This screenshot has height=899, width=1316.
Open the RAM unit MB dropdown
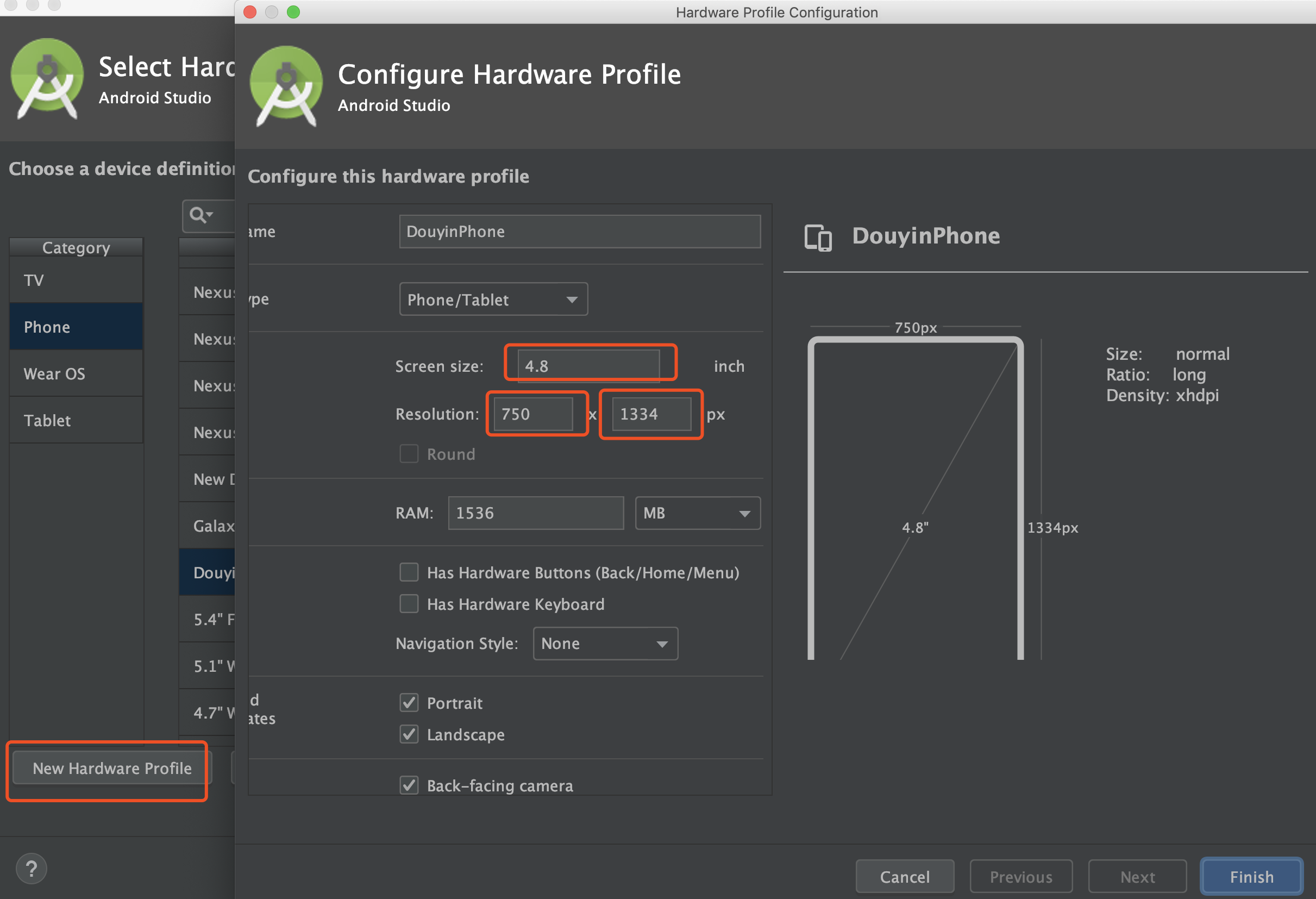point(697,513)
